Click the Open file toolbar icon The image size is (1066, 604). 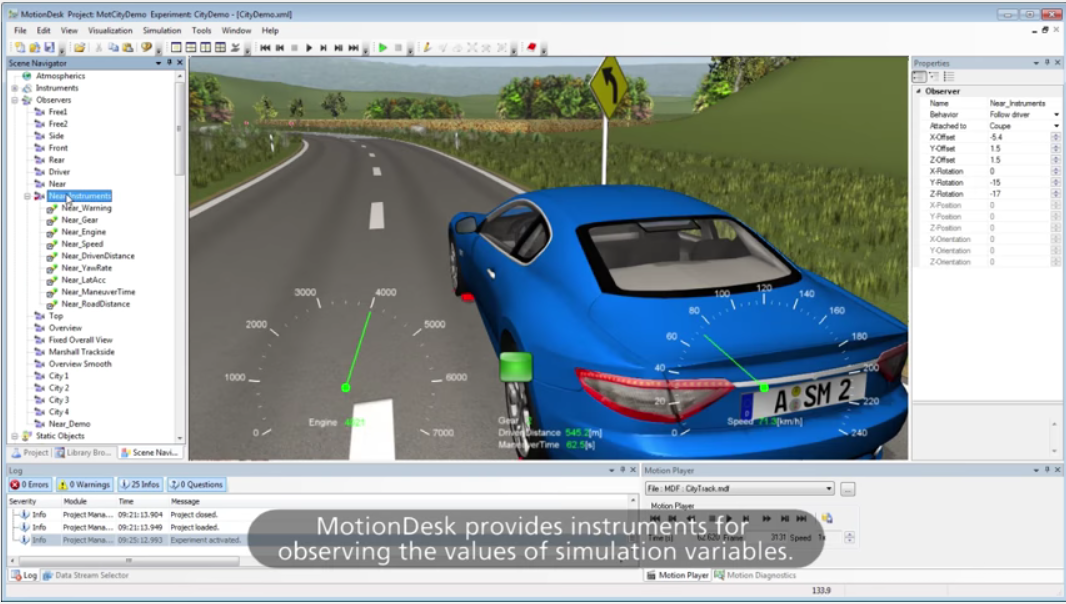pyautogui.click(x=34, y=48)
